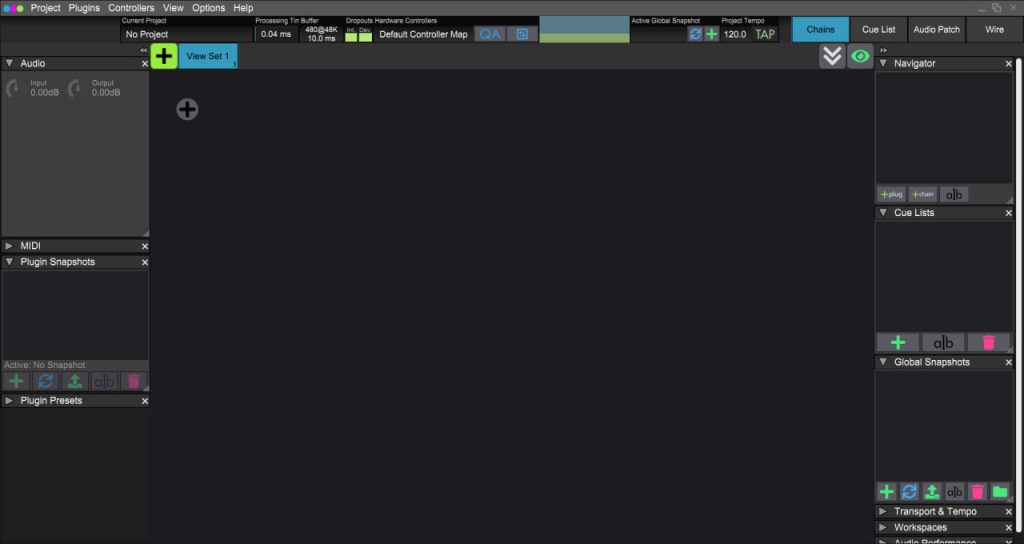Add a new cue list with green plus
This screenshot has width=1024, height=544.
pyautogui.click(x=898, y=342)
